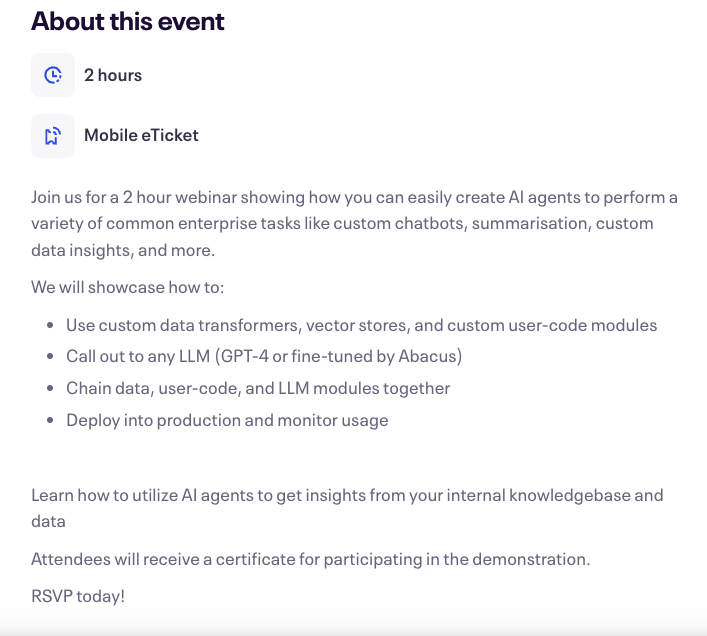The width and height of the screenshot is (707, 636).
Task: Click the word 'Abacus' in the second bullet
Action: (x=427, y=356)
